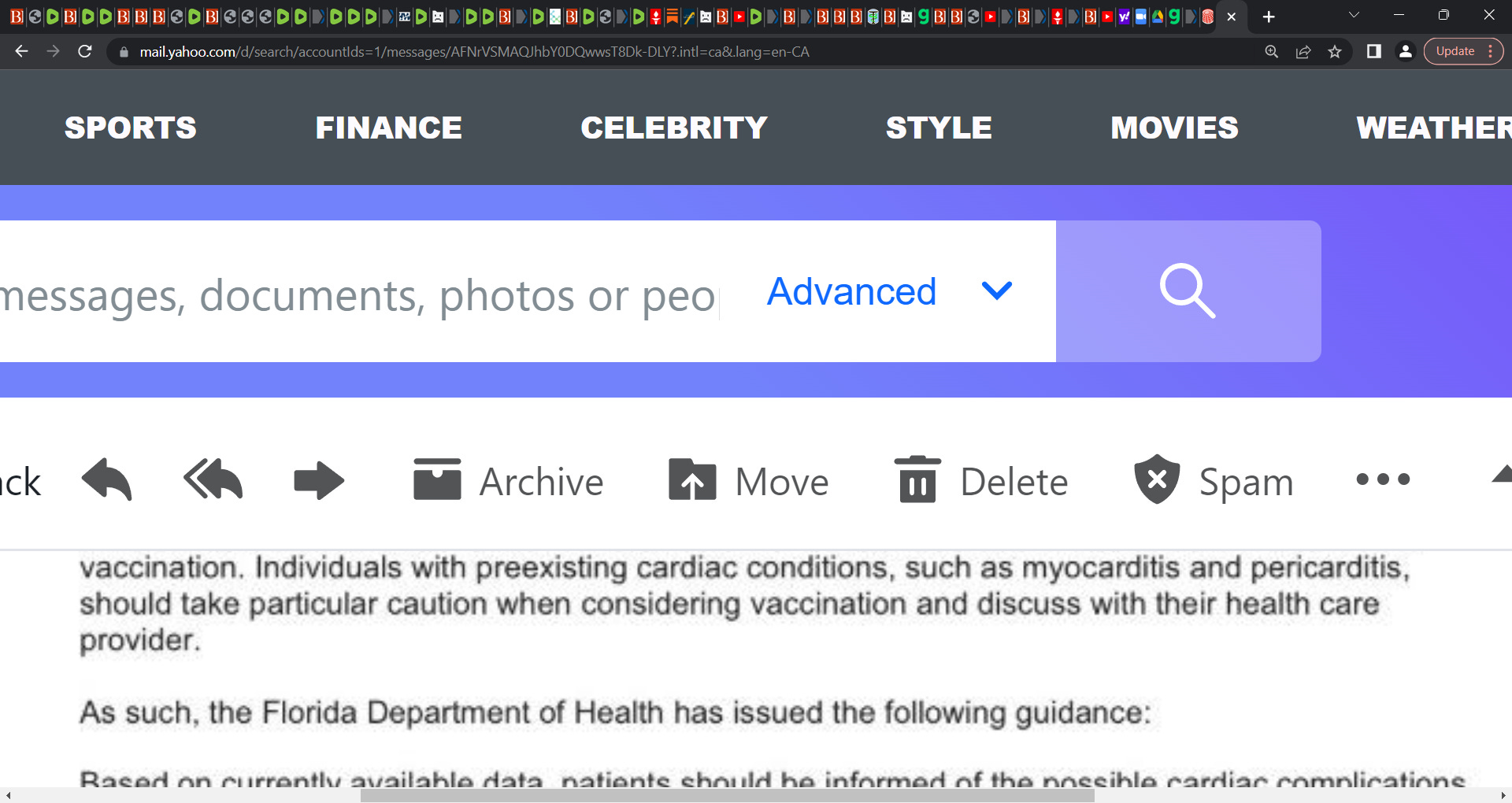Focus the mail search input field
Image resolution: width=1512 pixels, height=803 pixels.
(x=359, y=296)
